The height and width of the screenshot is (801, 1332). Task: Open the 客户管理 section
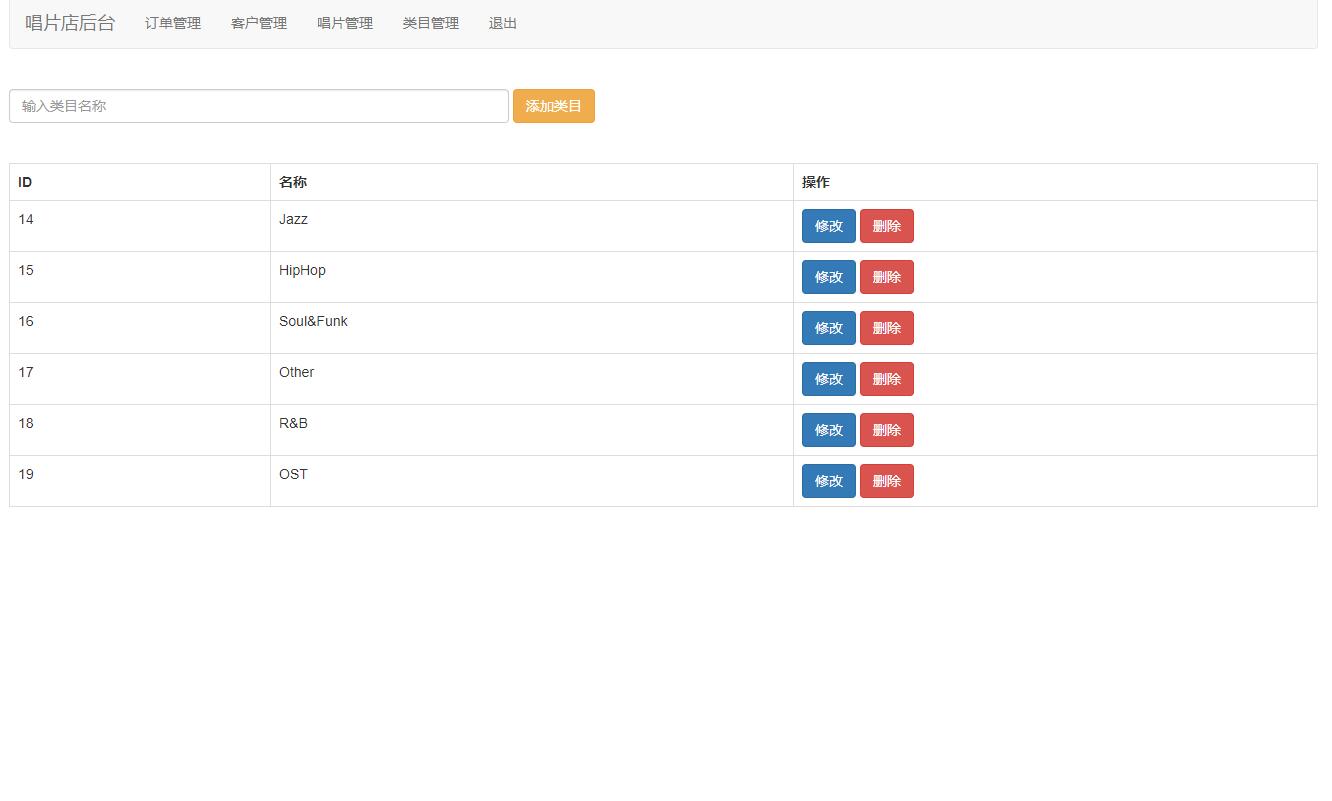click(258, 23)
